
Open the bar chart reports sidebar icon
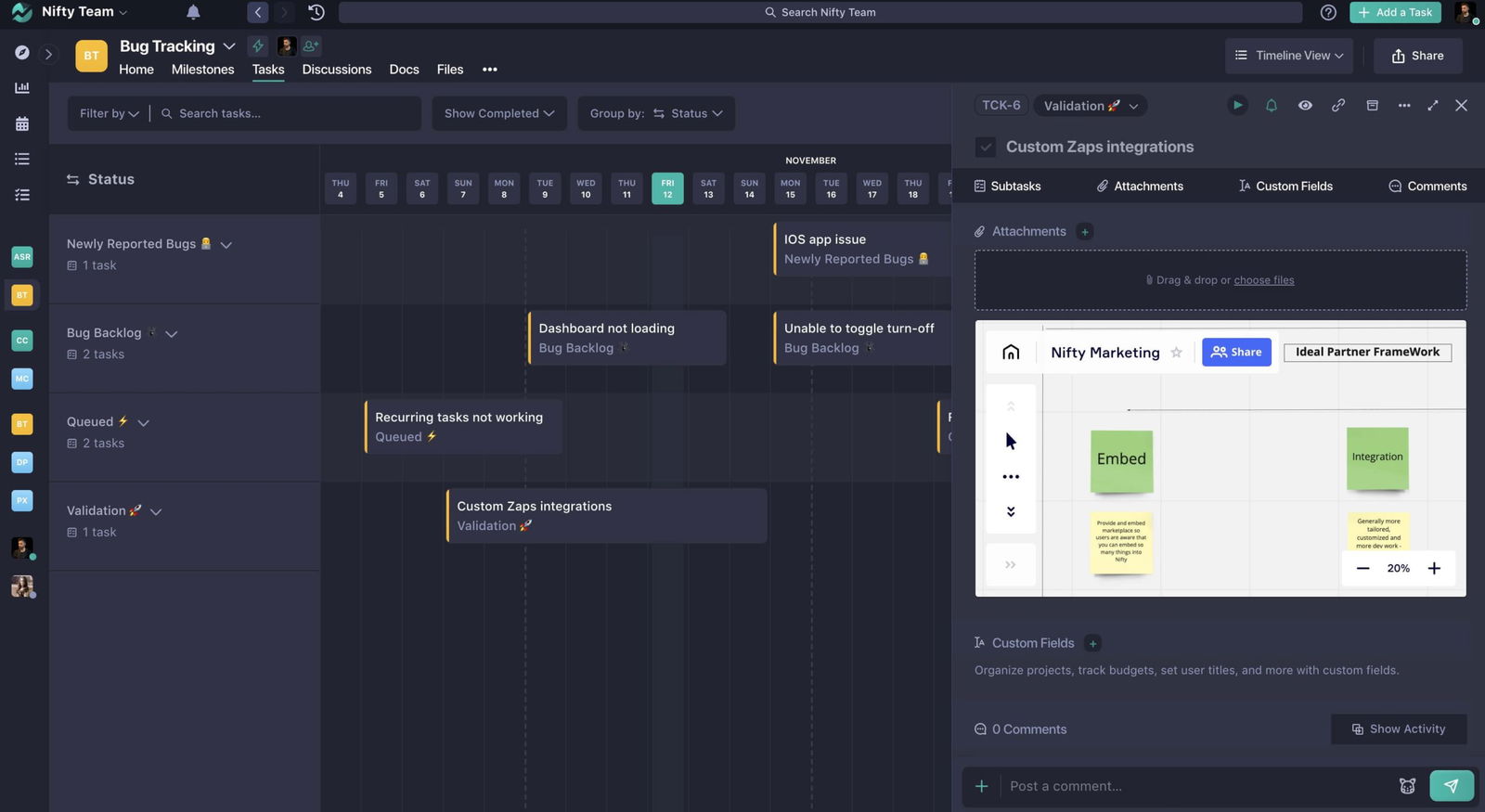pyautogui.click(x=22, y=88)
